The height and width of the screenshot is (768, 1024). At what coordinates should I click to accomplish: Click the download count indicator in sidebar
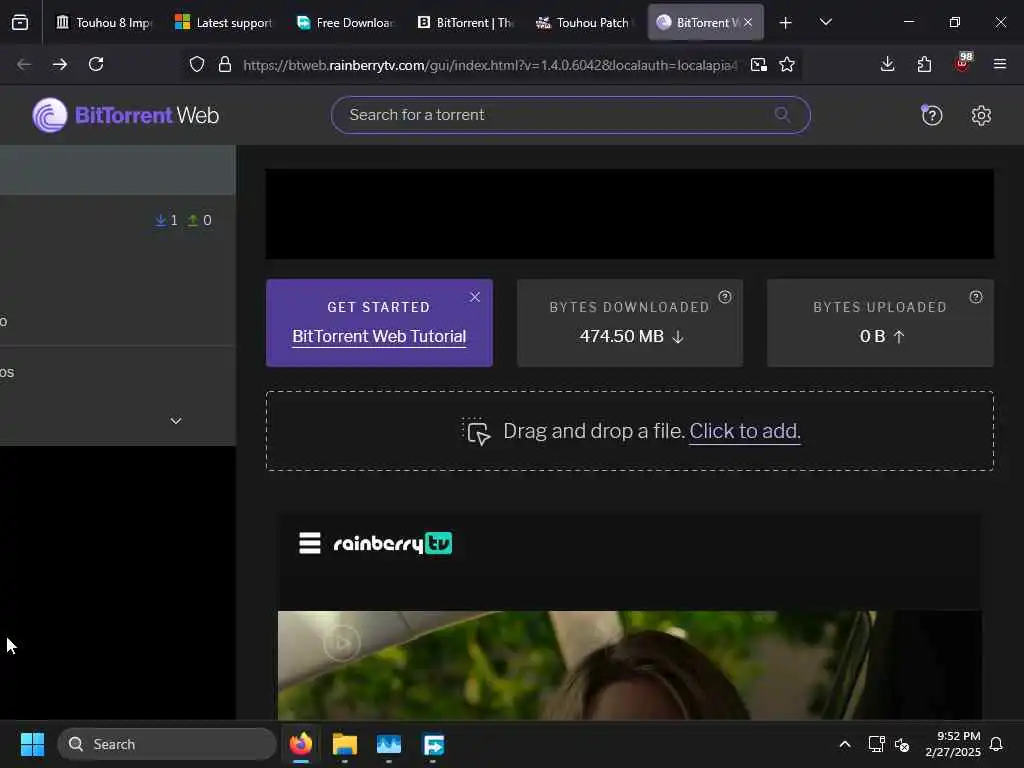[x=166, y=220]
